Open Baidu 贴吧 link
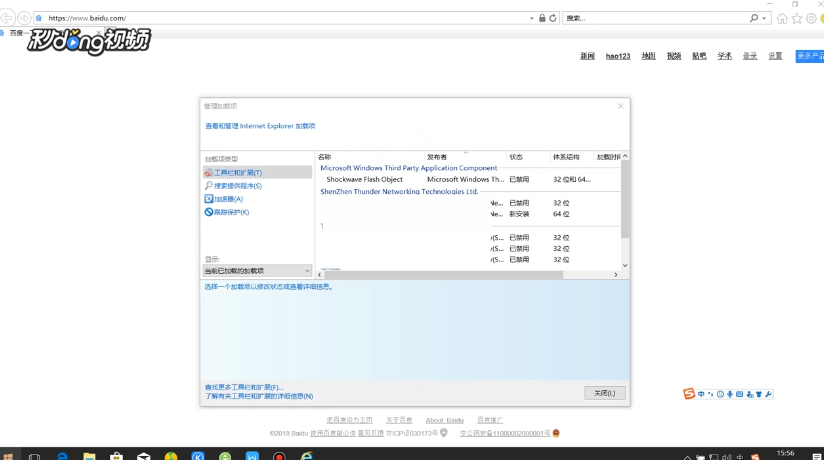 (x=699, y=56)
